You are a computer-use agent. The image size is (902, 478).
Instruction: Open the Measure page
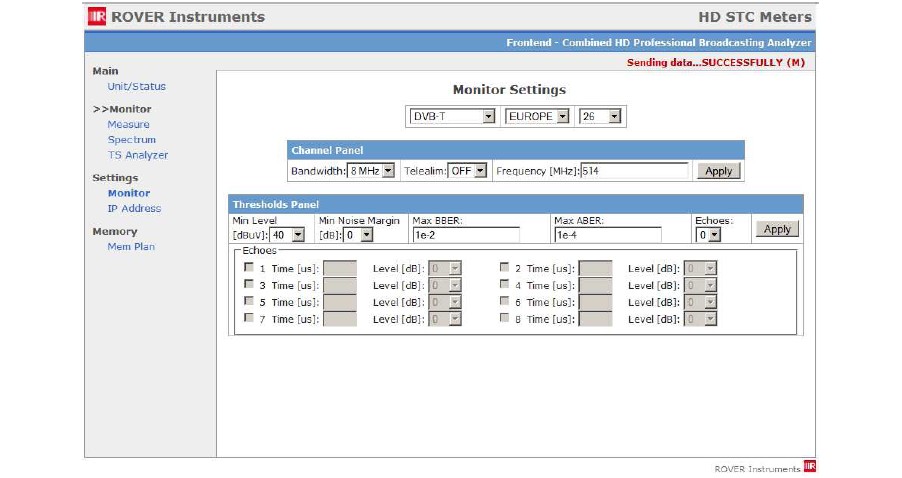[128, 124]
